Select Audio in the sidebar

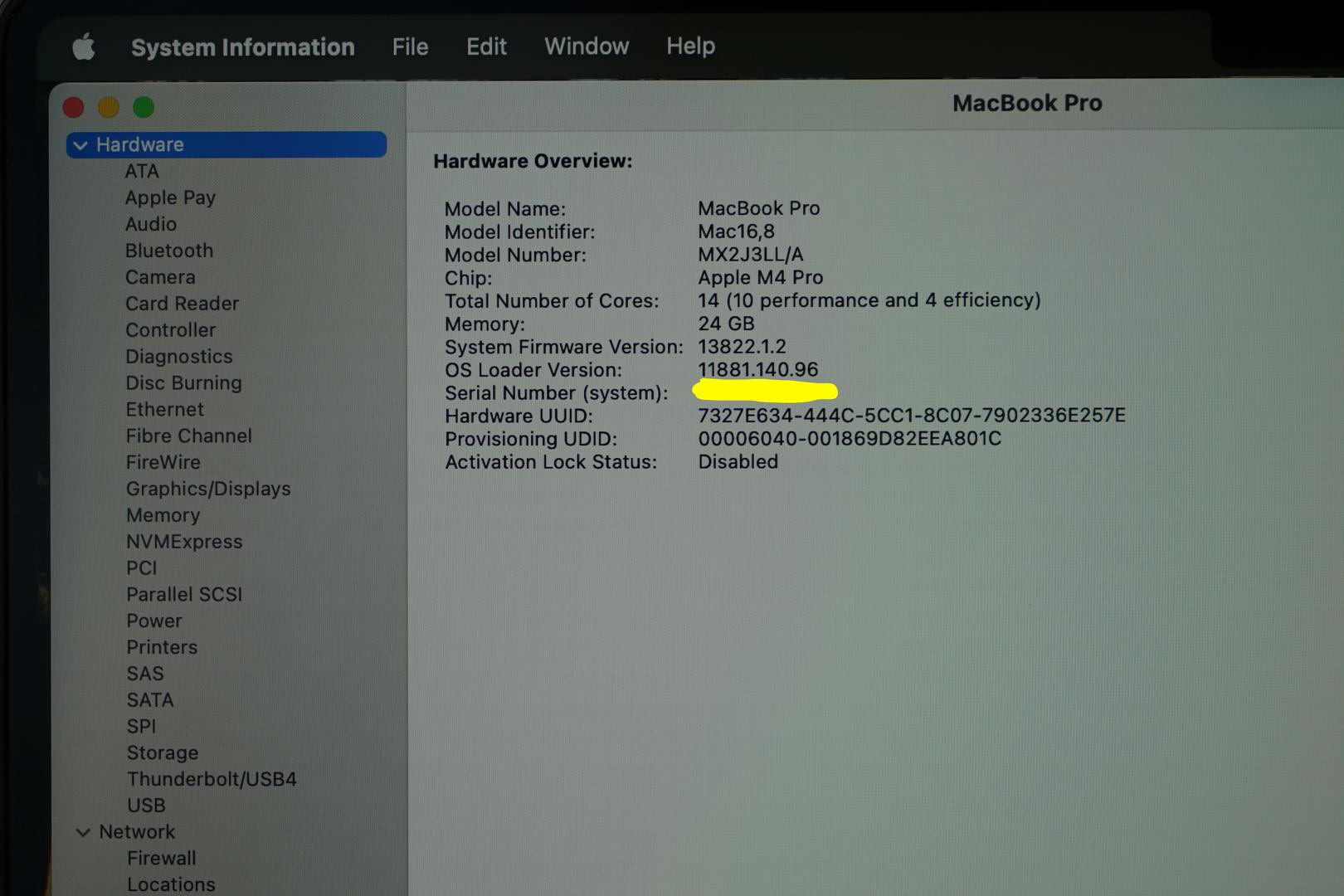click(x=151, y=224)
